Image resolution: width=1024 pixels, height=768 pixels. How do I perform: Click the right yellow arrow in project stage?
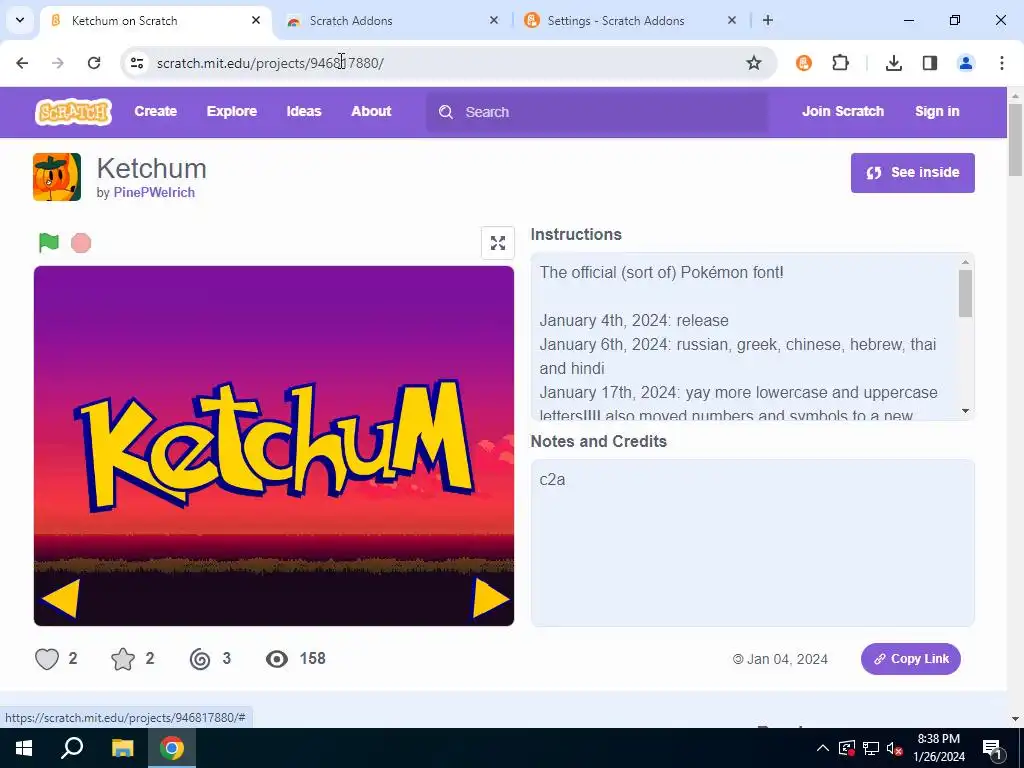pos(490,598)
